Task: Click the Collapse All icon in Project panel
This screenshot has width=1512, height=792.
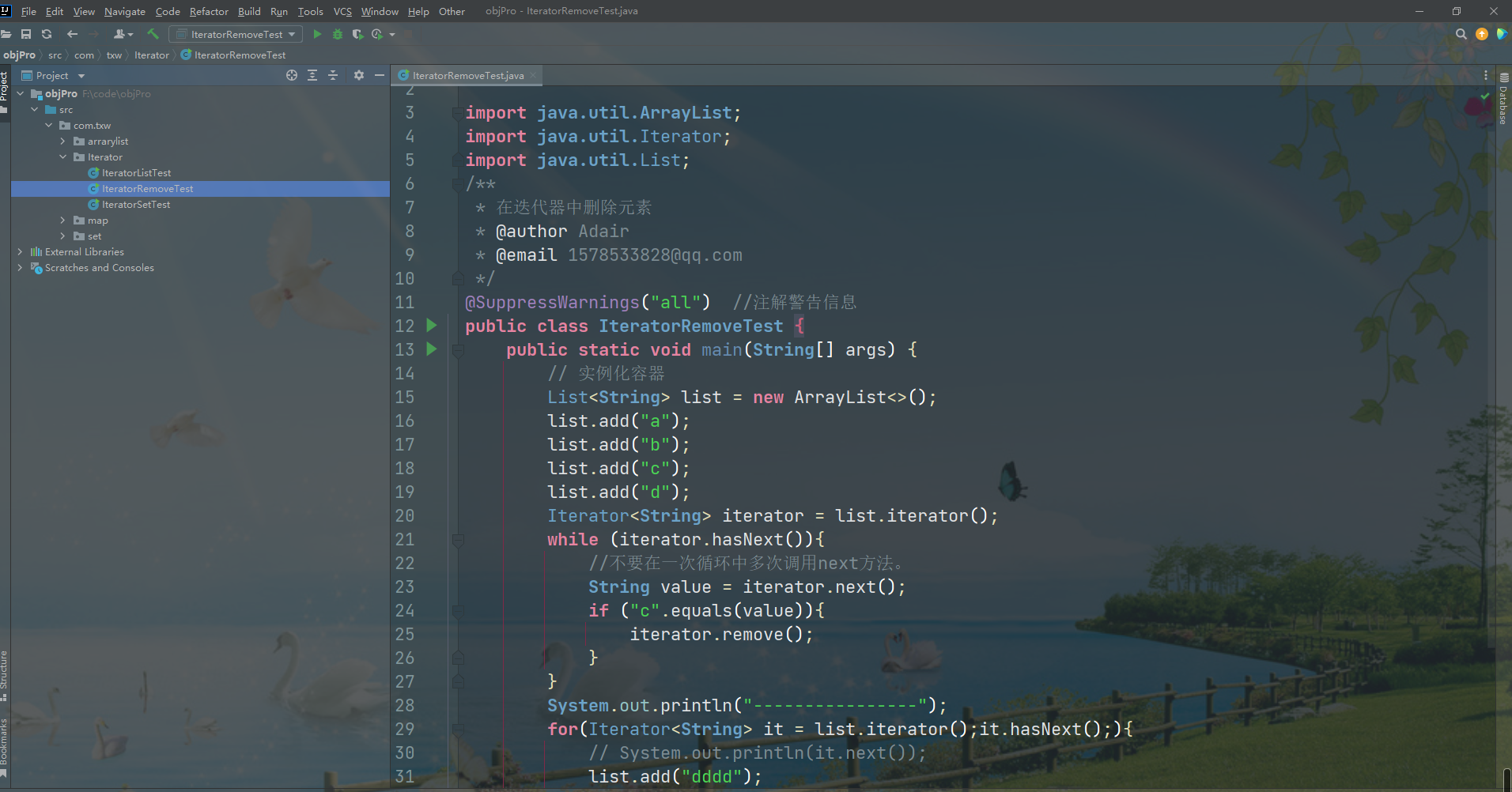Action: [x=333, y=75]
